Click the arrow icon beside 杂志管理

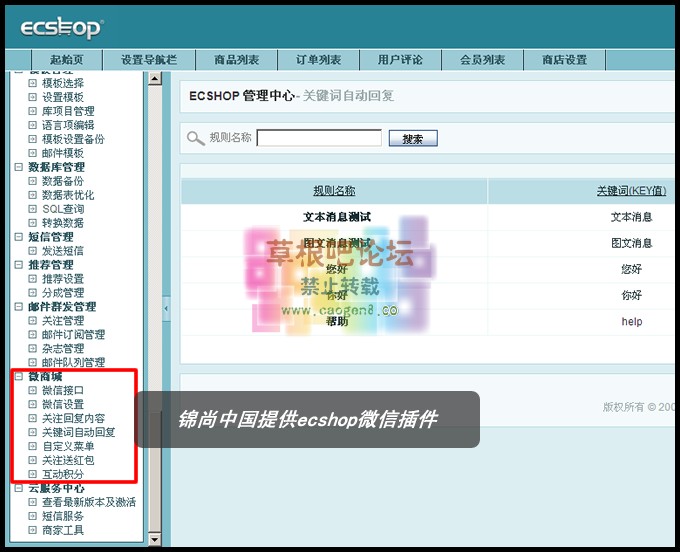pyautogui.click(x=33, y=348)
